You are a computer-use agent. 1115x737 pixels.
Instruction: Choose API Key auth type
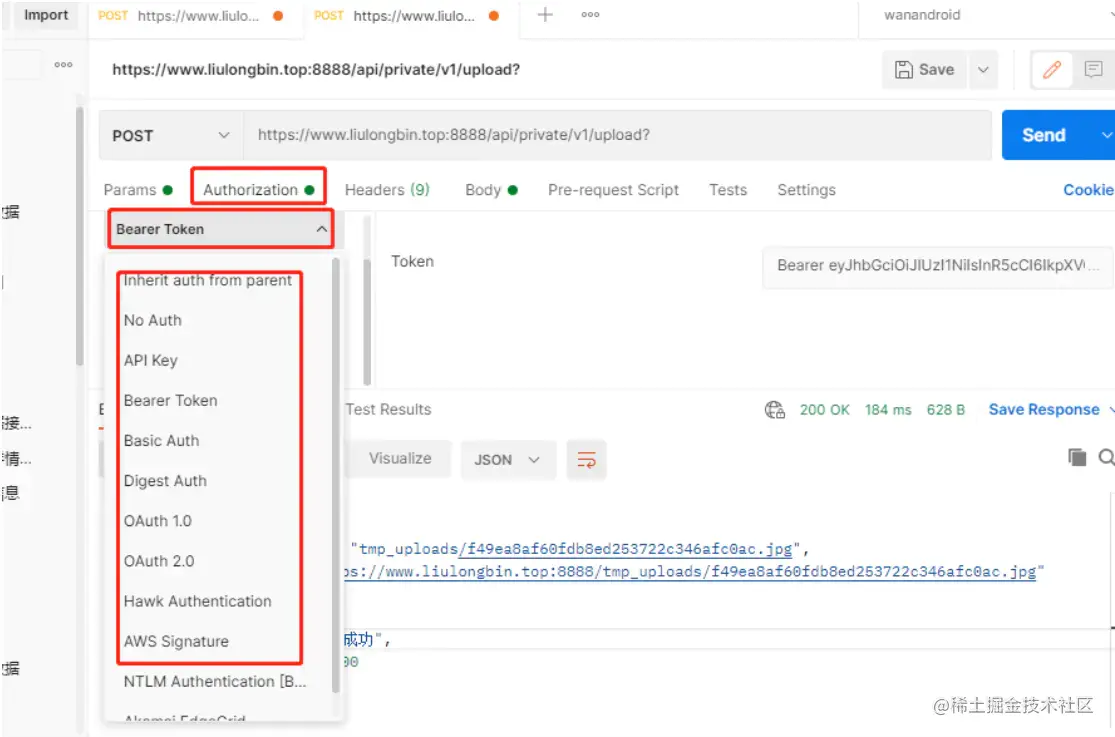[150, 360]
